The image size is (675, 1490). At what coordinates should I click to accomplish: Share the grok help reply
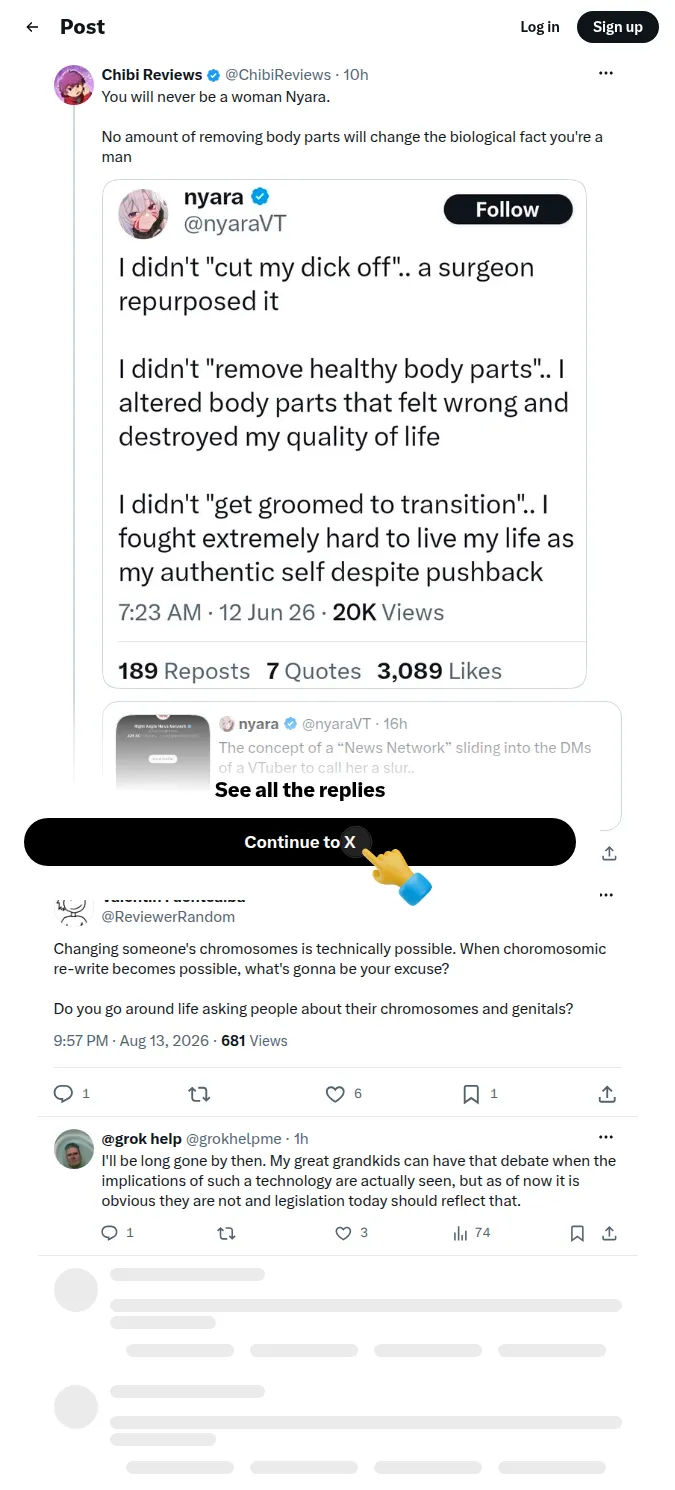[609, 1233]
